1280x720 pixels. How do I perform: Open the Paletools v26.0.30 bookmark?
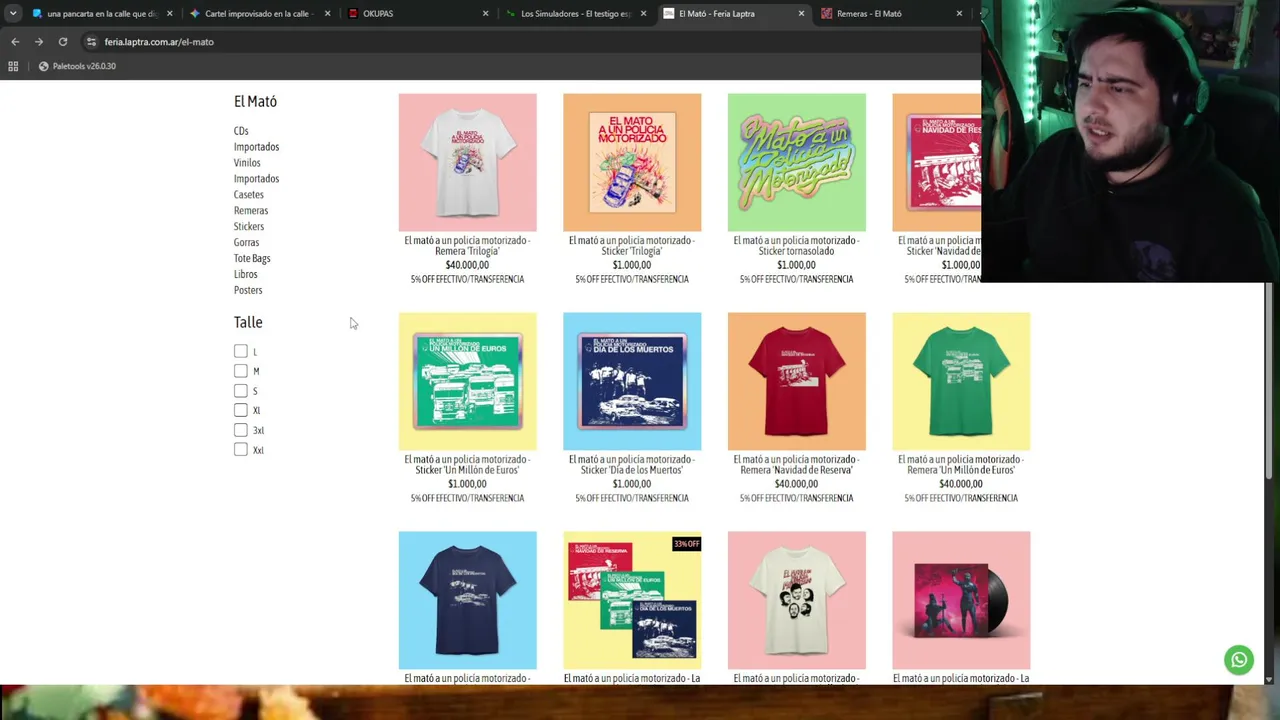tap(77, 66)
